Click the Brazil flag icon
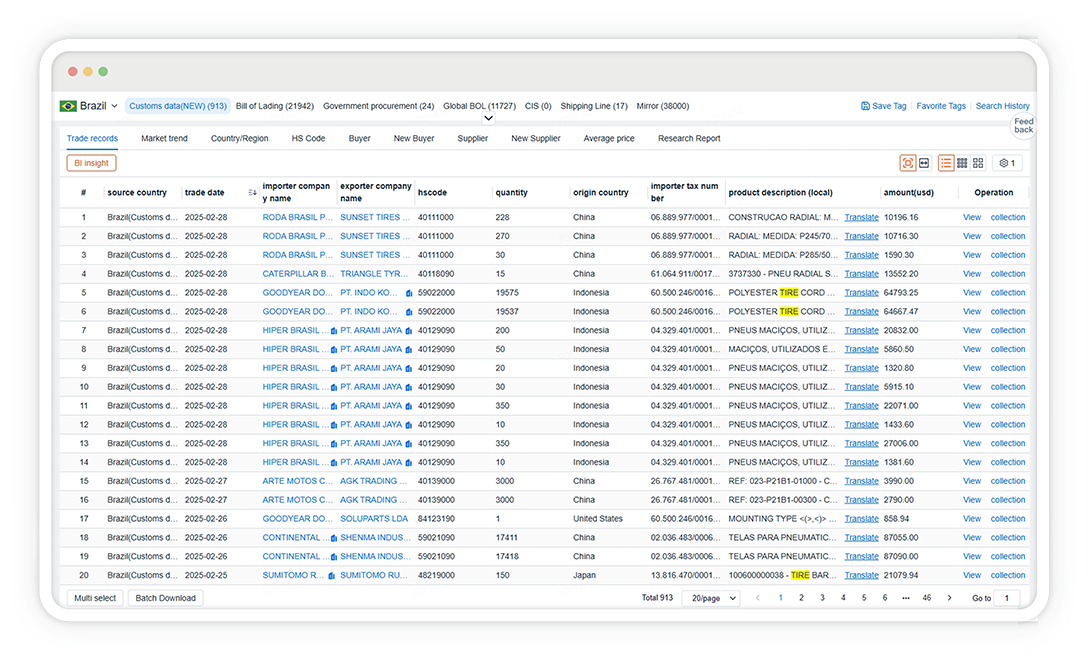Screen dimensions: 1089x662 coord(68,106)
